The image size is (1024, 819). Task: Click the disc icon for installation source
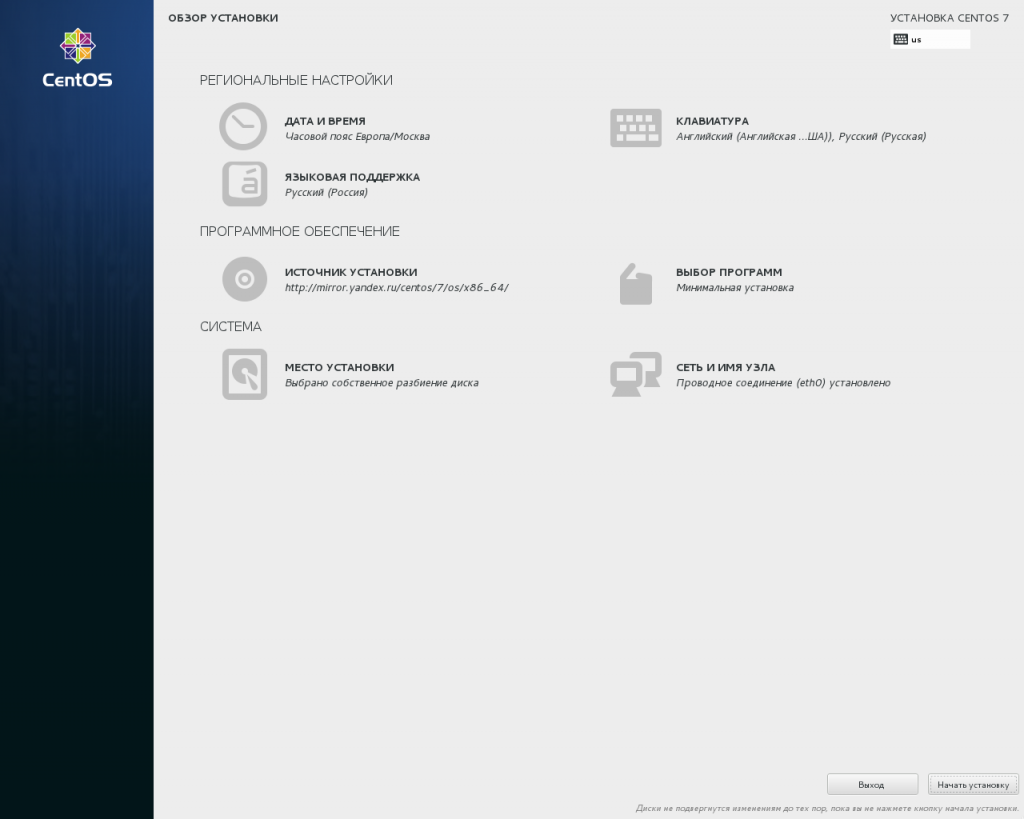244,279
